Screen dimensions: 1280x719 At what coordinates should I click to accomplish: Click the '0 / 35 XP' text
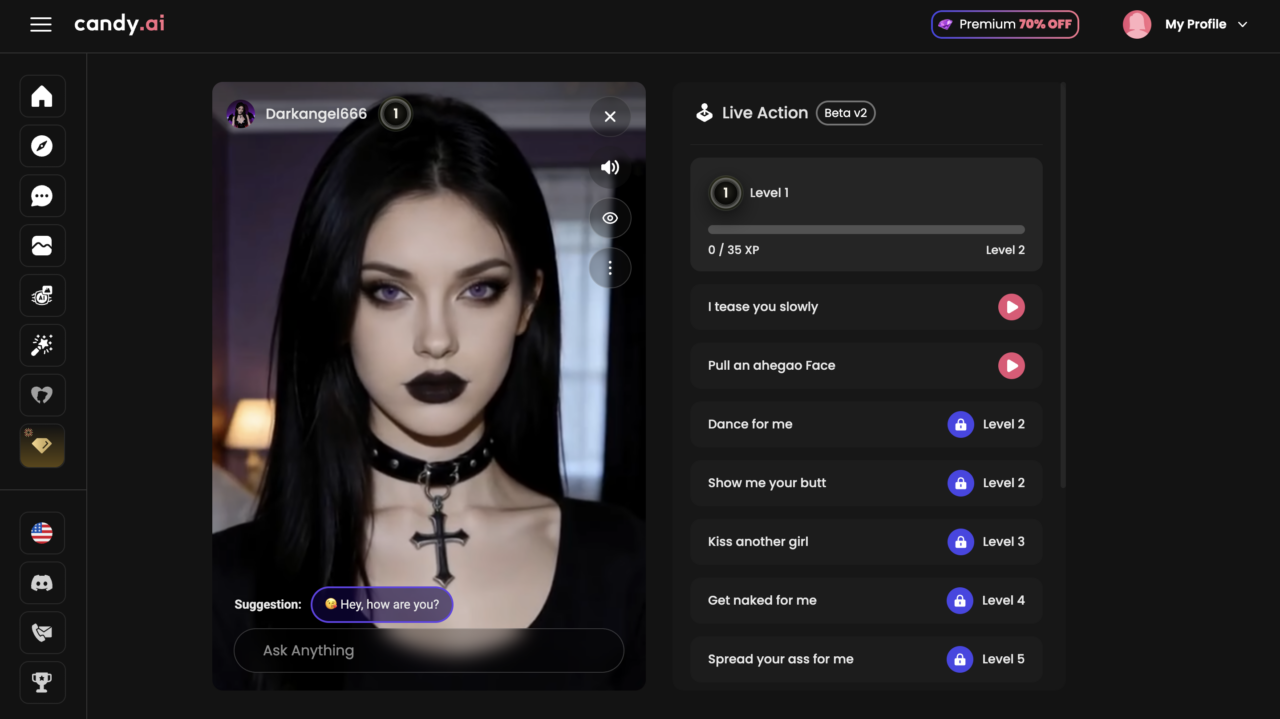(733, 250)
